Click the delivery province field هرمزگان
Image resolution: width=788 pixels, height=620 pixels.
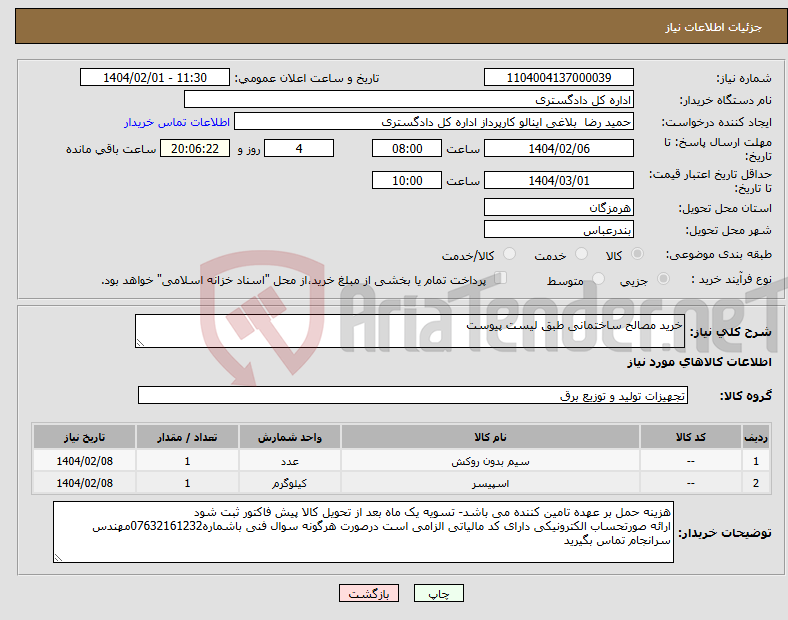(x=558, y=207)
